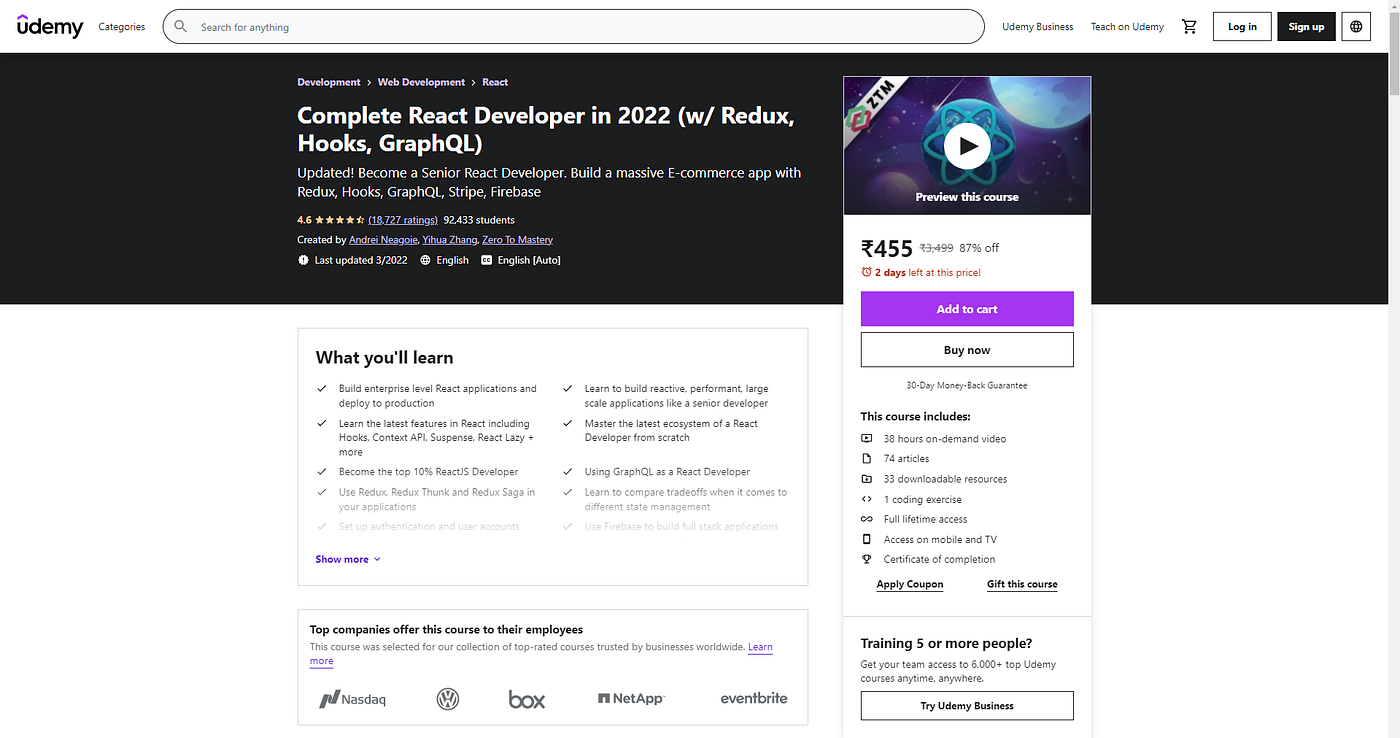Click the language globe icon
This screenshot has height=738, width=1400.
[x=1356, y=27]
